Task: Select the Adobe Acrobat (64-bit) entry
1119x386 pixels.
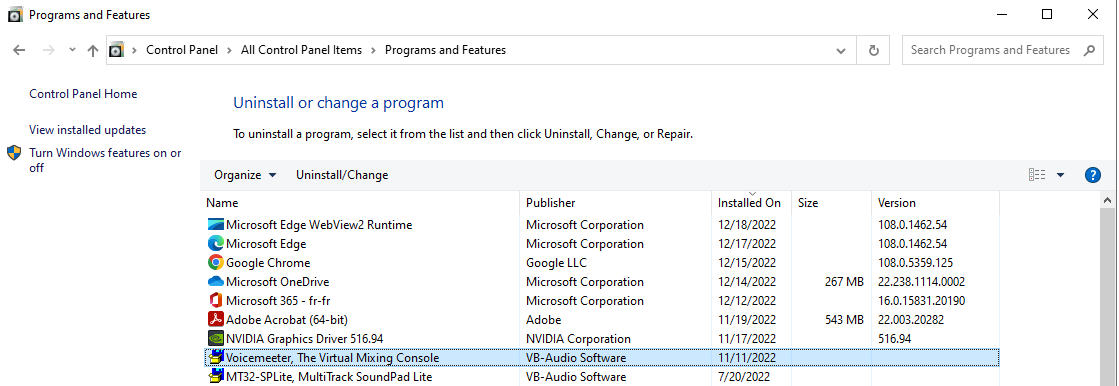Action: [x=287, y=320]
